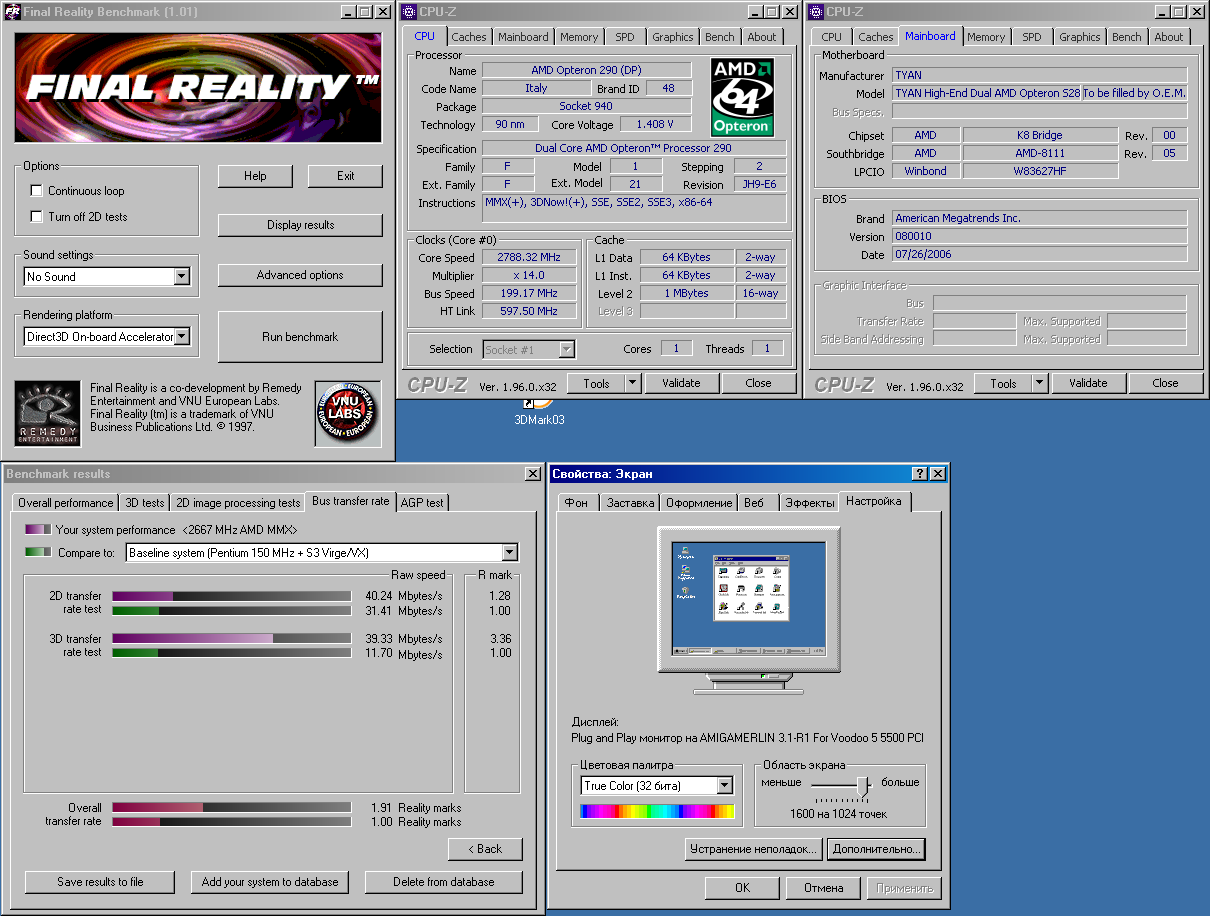The height and width of the screenshot is (916, 1210).
Task: Go back with the < Back button
Action: tap(485, 849)
